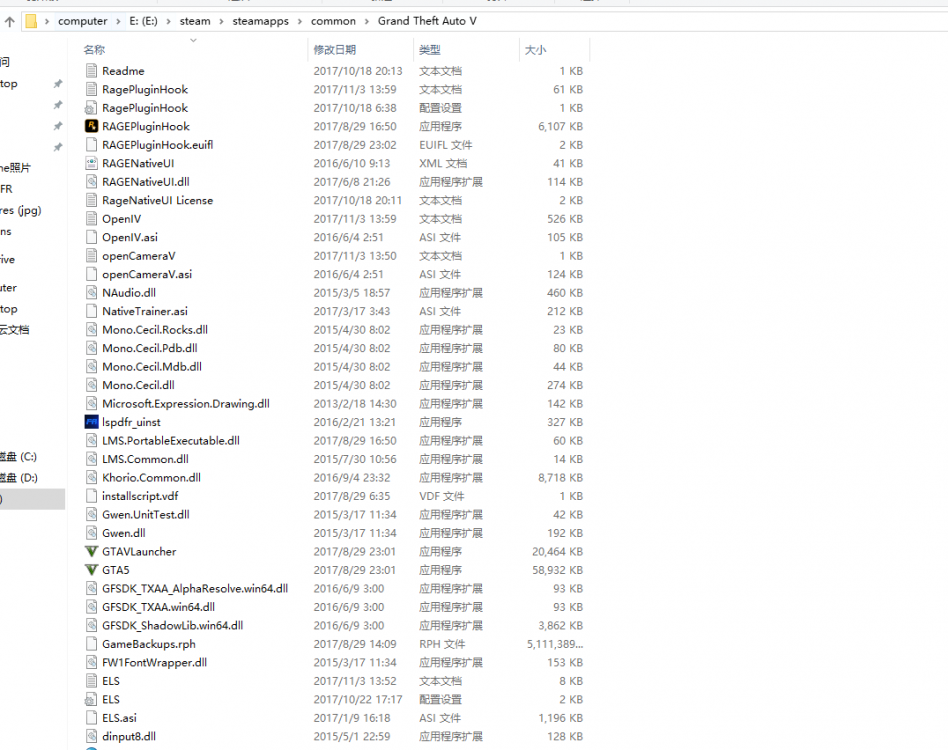Go to 'computer' in the address path
Image resolution: width=948 pixels, height=750 pixels.
click(x=82, y=21)
